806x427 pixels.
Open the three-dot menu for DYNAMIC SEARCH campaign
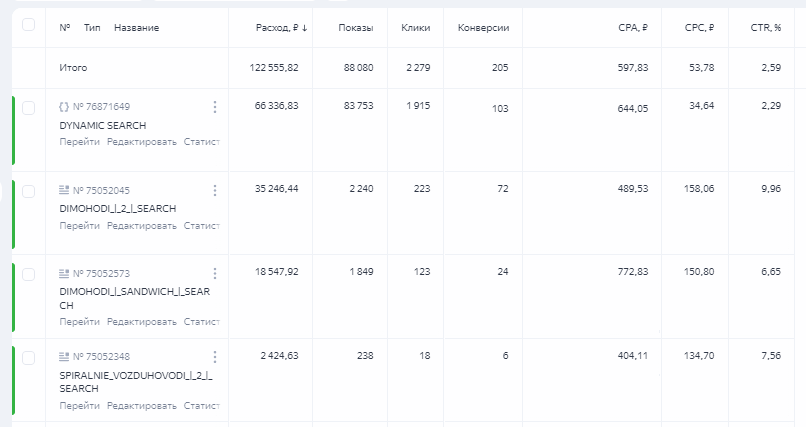215,107
